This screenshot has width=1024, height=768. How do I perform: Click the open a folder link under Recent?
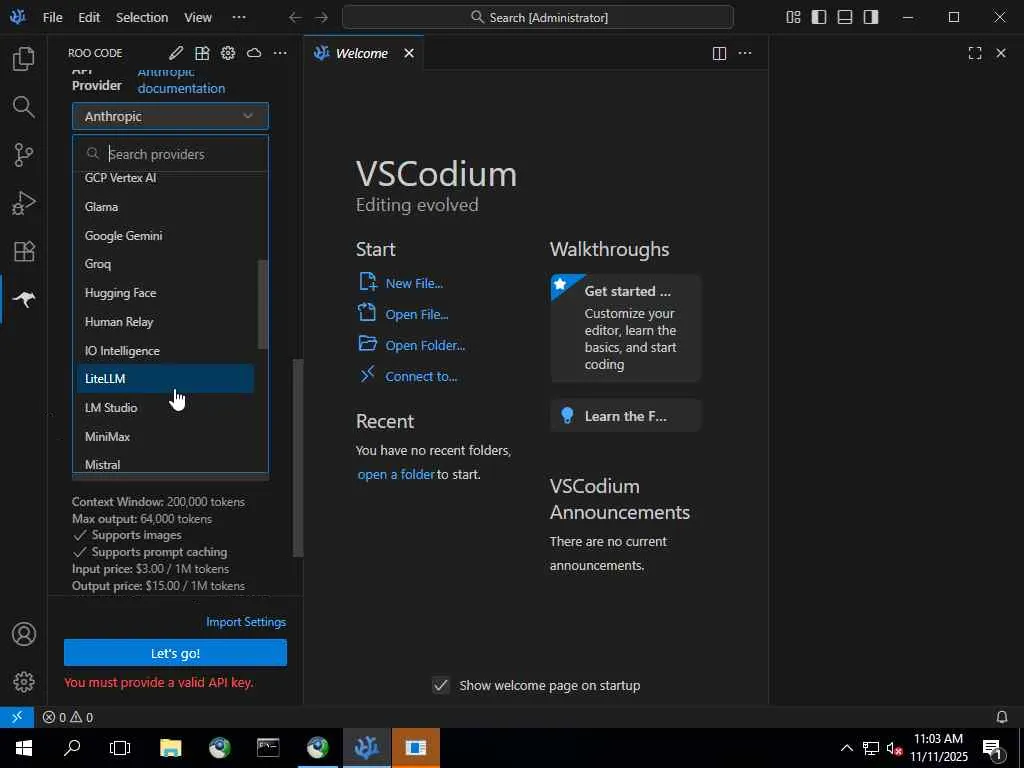coord(396,475)
